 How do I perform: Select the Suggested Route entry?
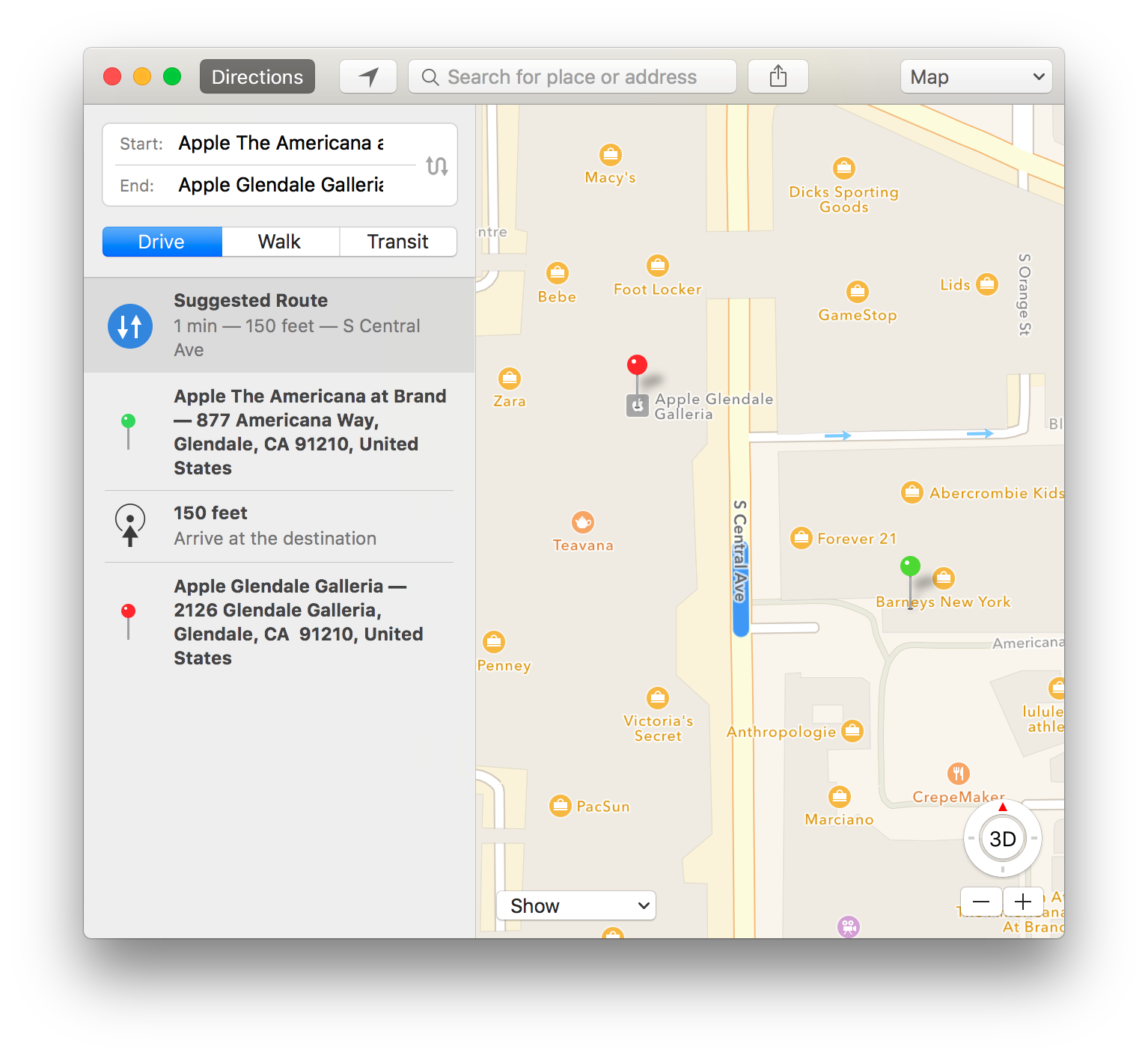279,325
